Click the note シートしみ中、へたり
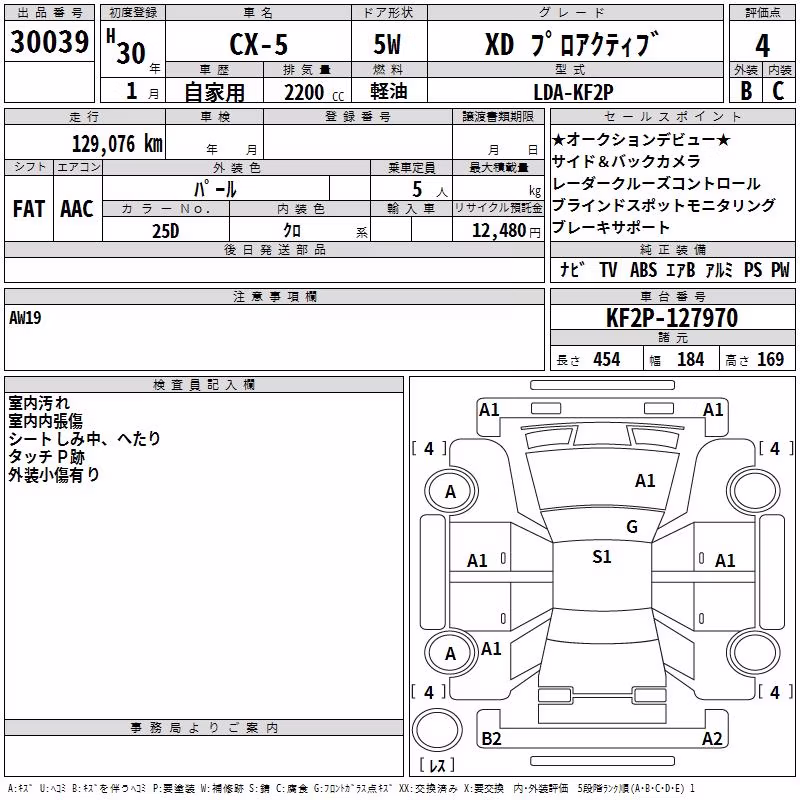The image size is (800, 800). click(84, 438)
